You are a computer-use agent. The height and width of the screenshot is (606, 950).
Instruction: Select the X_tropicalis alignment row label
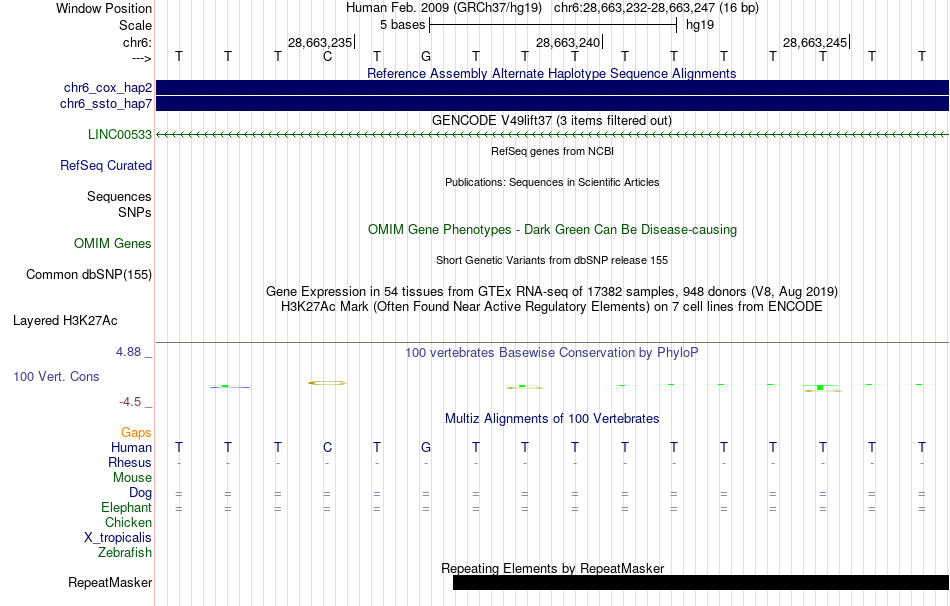pos(118,538)
